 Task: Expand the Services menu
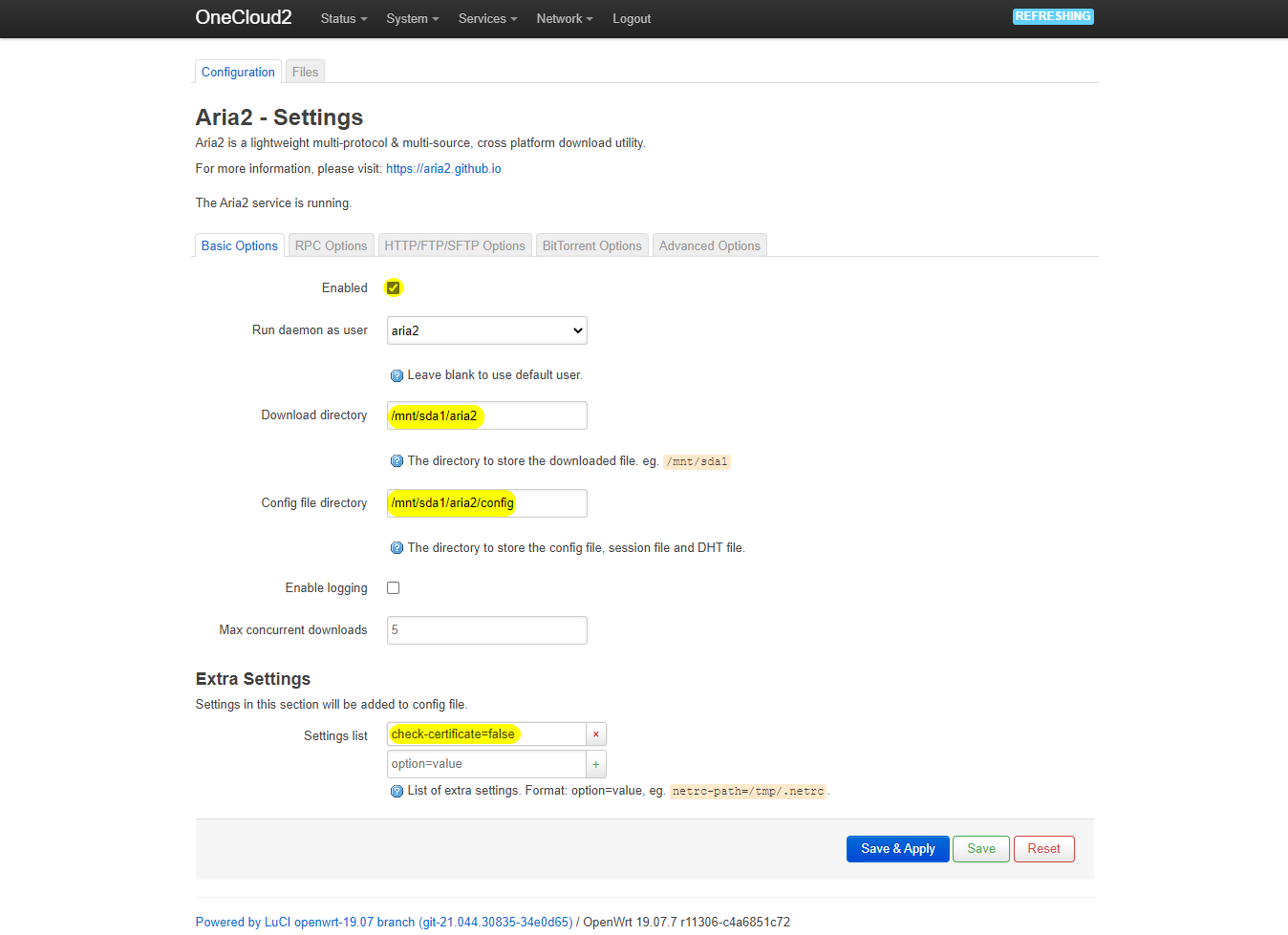[x=486, y=19]
